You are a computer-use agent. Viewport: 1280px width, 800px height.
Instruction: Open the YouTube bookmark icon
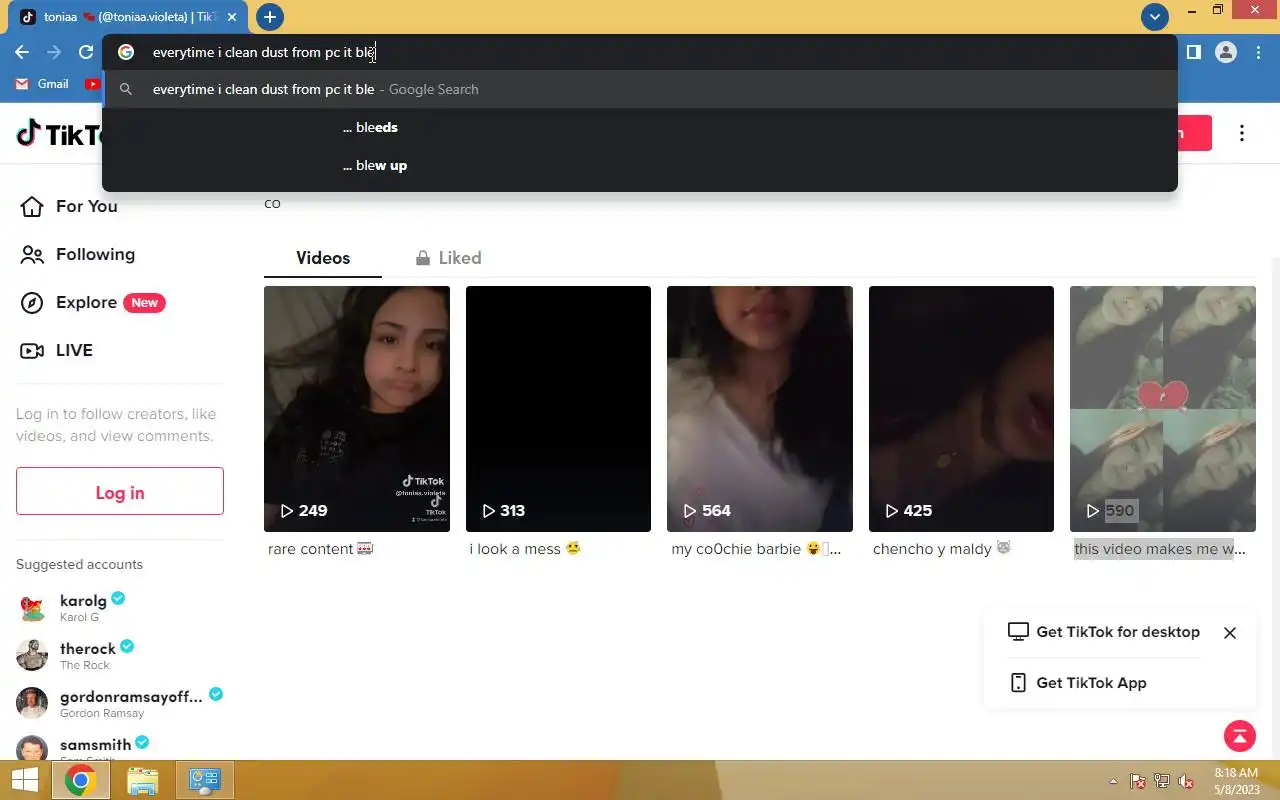[93, 84]
